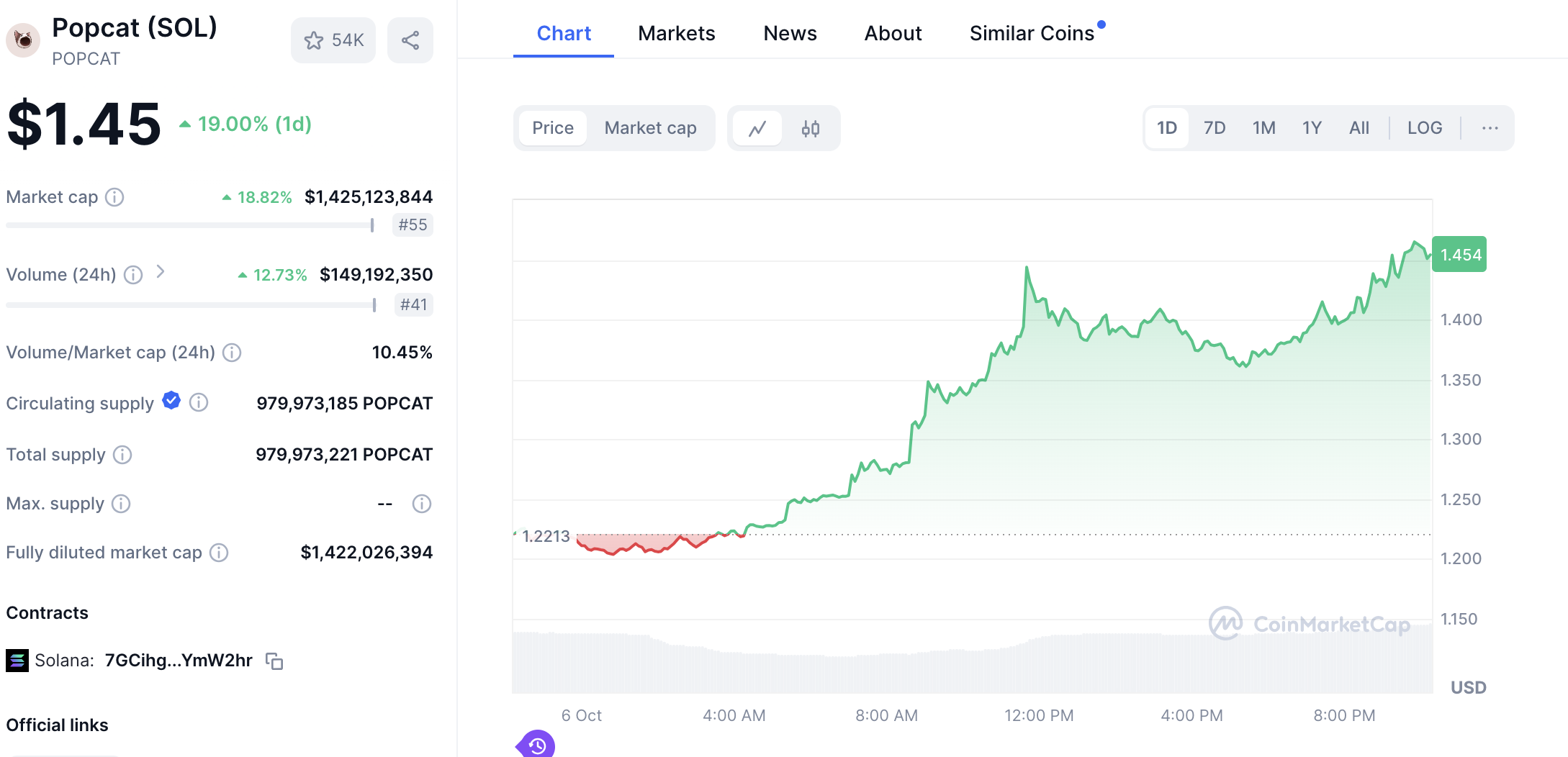Select the 1M time range
The width and height of the screenshot is (1568, 757).
click(x=1264, y=128)
